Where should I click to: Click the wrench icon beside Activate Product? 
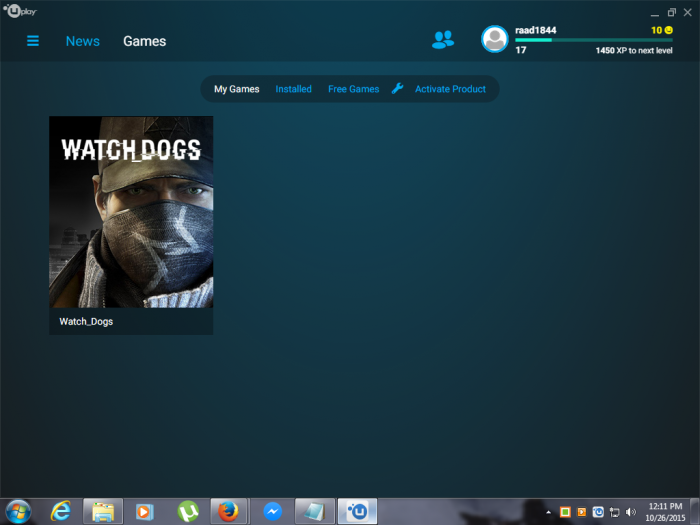point(397,88)
